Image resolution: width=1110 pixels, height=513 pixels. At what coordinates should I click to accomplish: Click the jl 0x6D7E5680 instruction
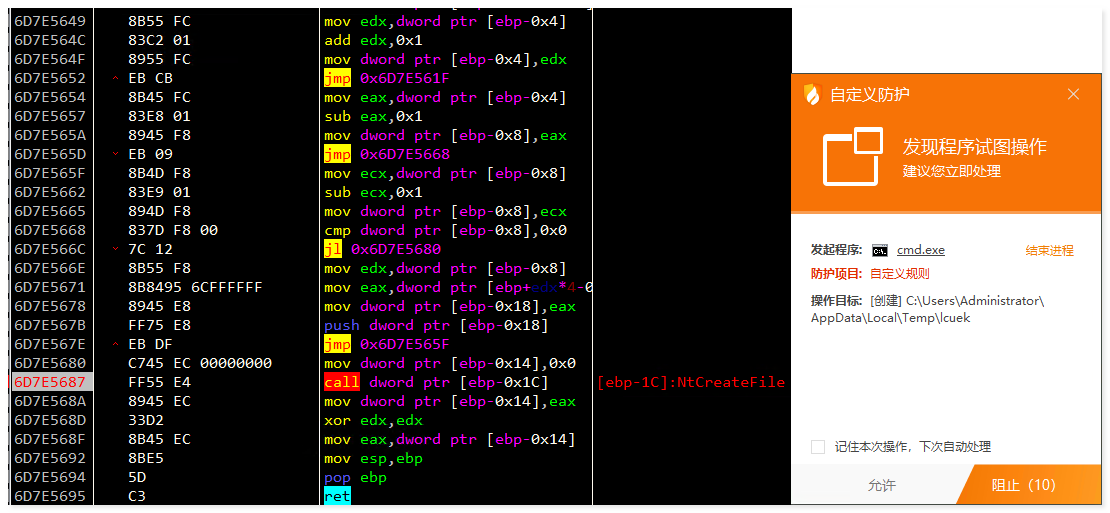(382, 249)
